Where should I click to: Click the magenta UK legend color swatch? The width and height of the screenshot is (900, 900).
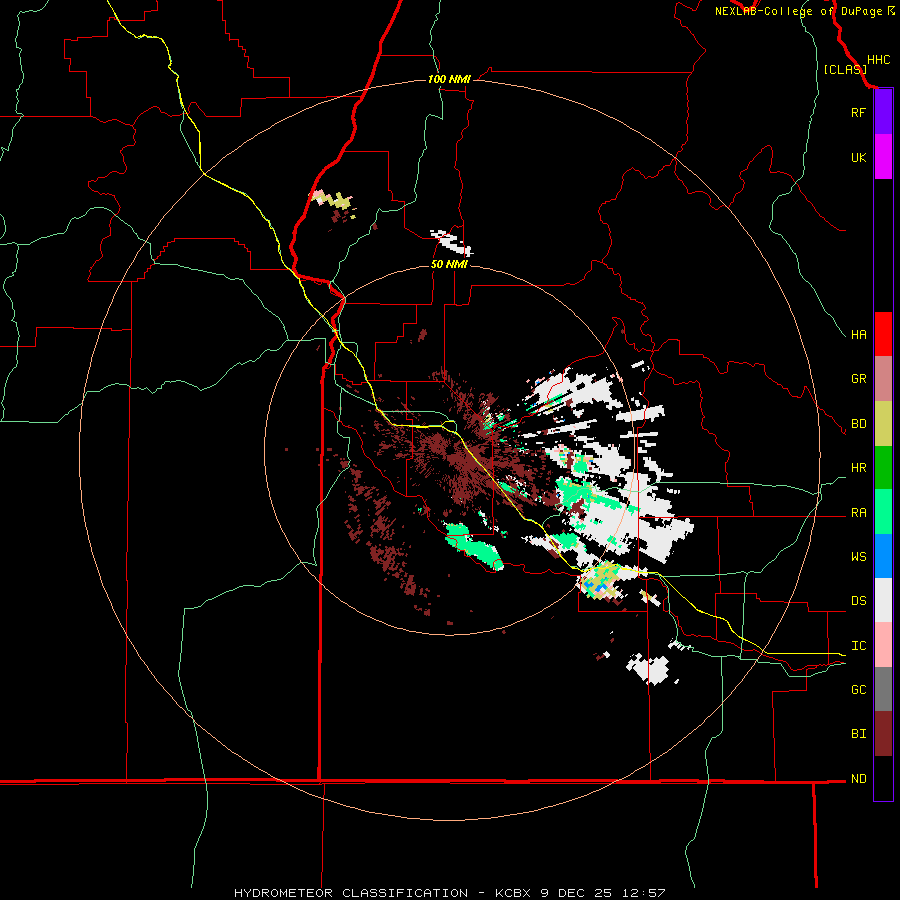(x=883, y=157)
